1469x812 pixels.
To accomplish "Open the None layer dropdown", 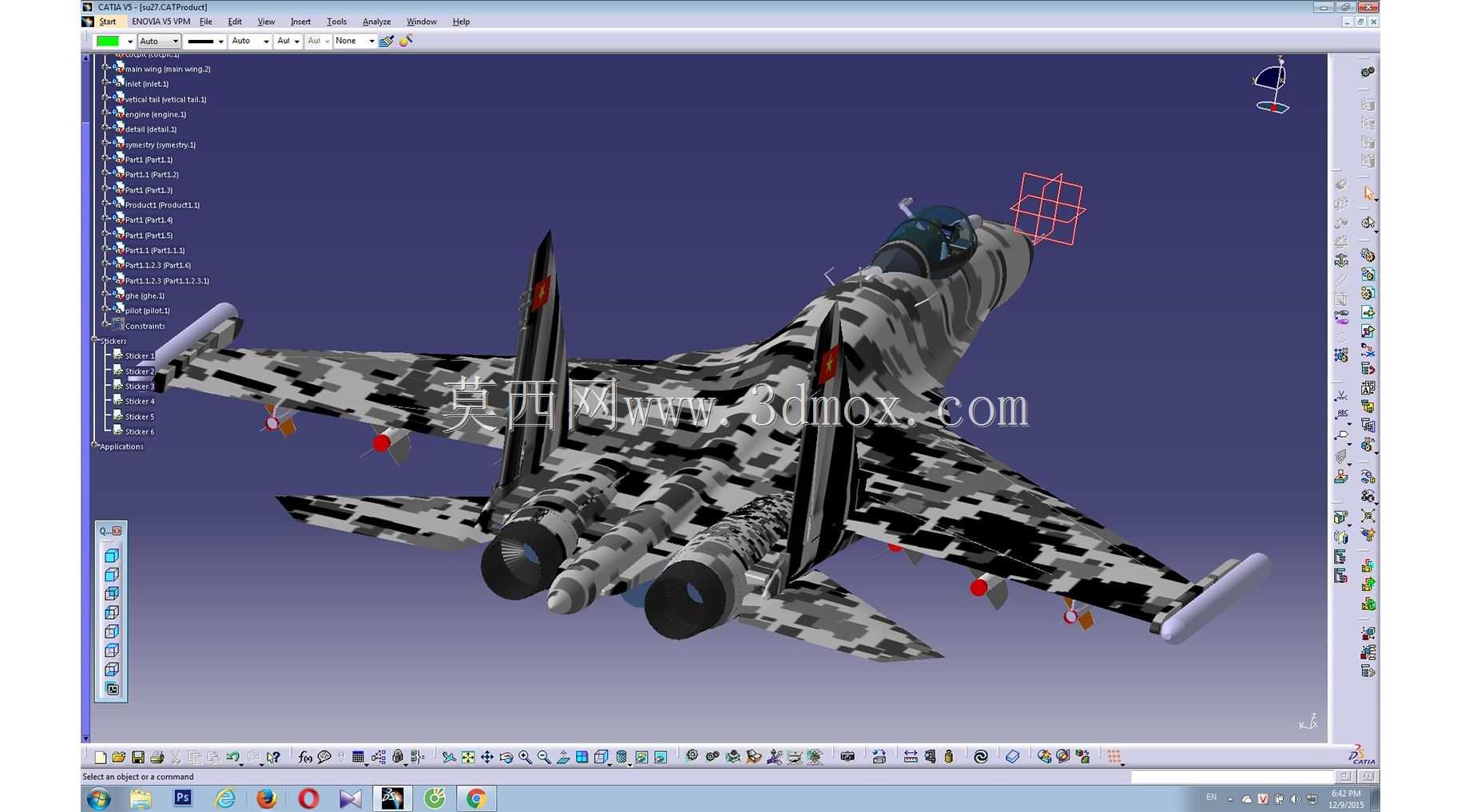I will [355, 41].
